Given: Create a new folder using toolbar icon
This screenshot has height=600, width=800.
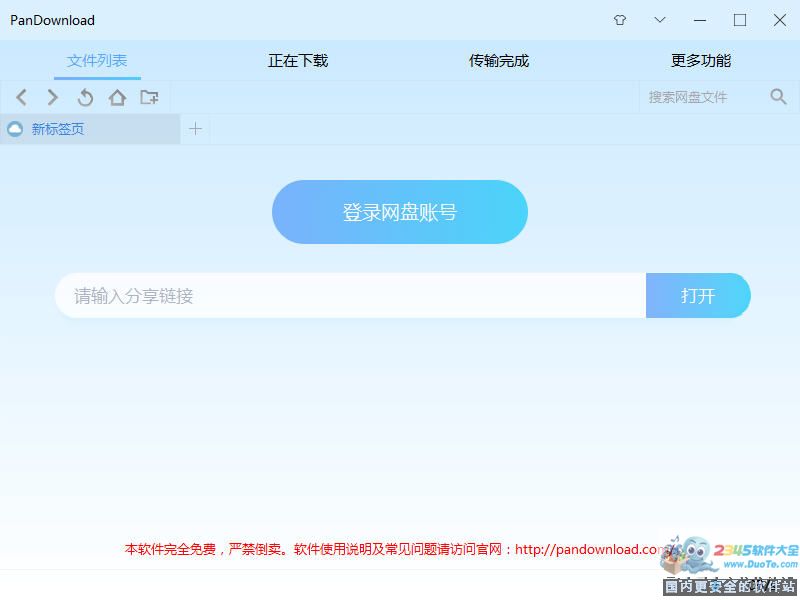Looking at the screenshot, I should click(x=149, y=97).
